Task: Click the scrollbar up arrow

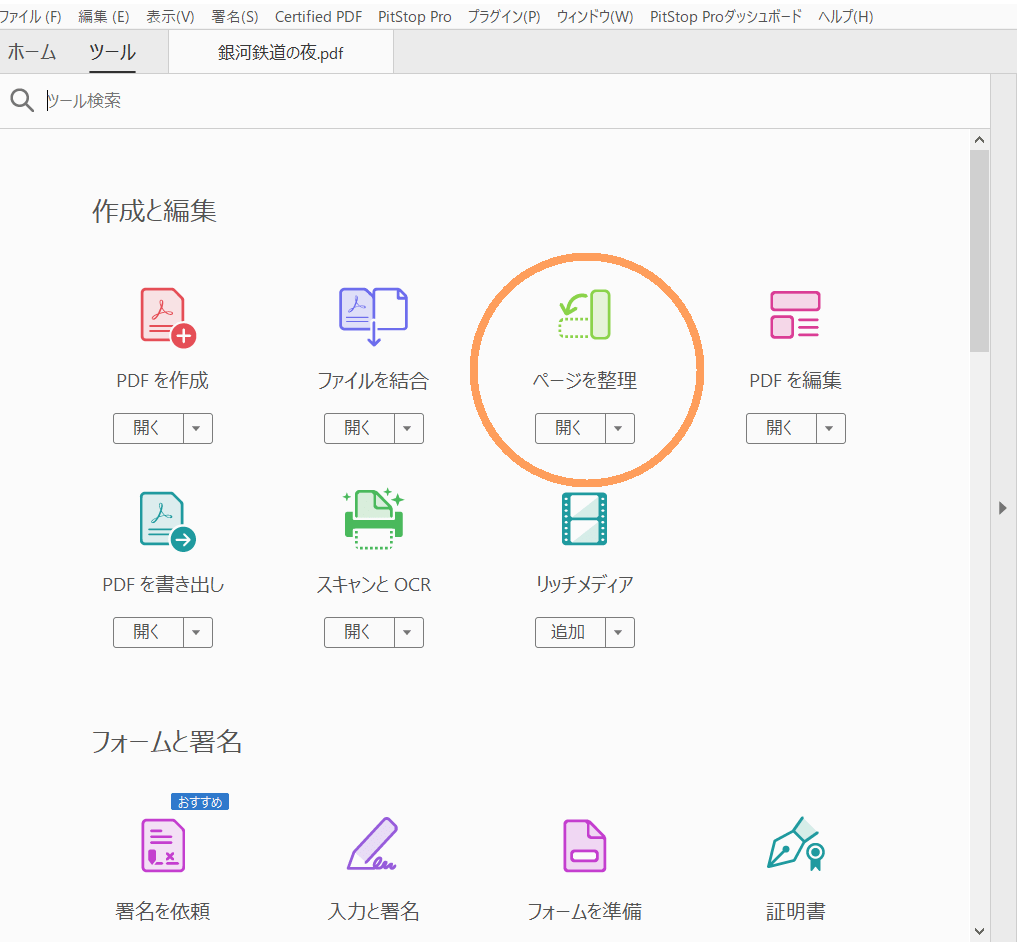Action: tap(979, 139)
